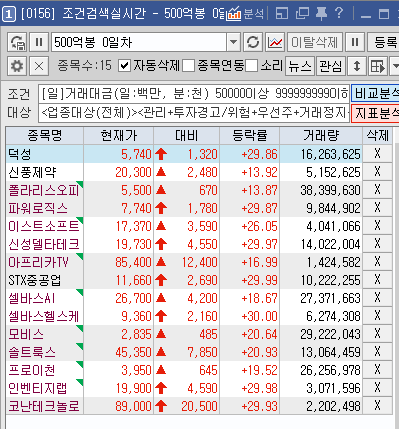The image size is (399, 429).
Task: Click the pause icon next to 이탈삭제
Action: point(355,42)
